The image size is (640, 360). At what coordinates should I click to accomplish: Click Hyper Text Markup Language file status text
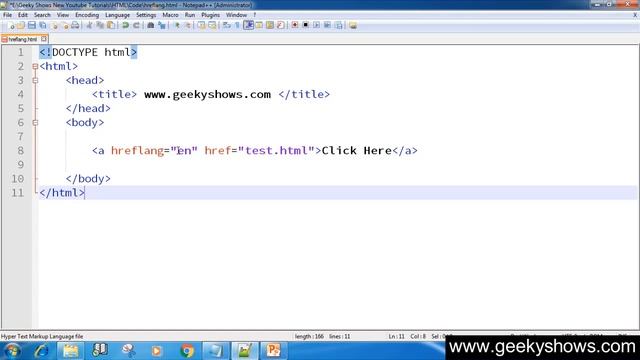[x=42, y=337]
